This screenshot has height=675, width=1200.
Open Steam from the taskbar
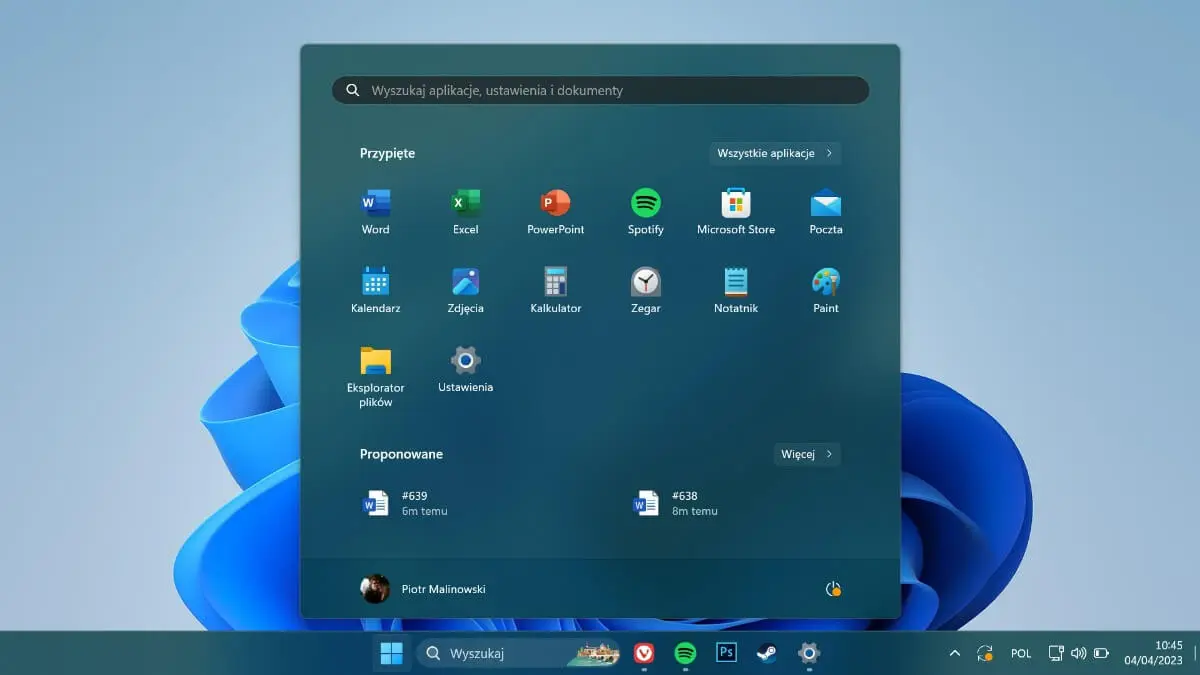click(x=766, y=653)
